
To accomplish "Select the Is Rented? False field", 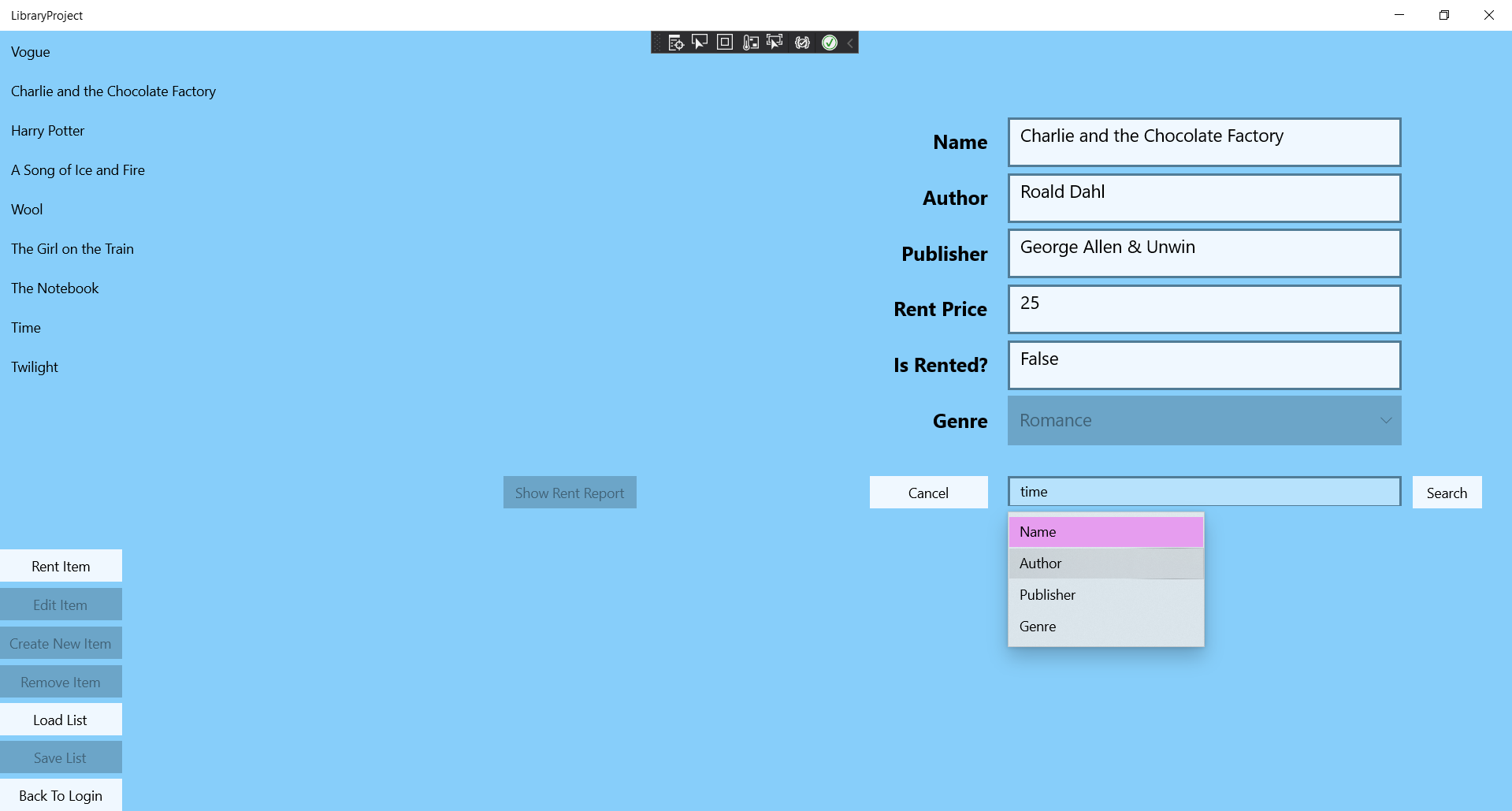I will (x=1203, y=365).
